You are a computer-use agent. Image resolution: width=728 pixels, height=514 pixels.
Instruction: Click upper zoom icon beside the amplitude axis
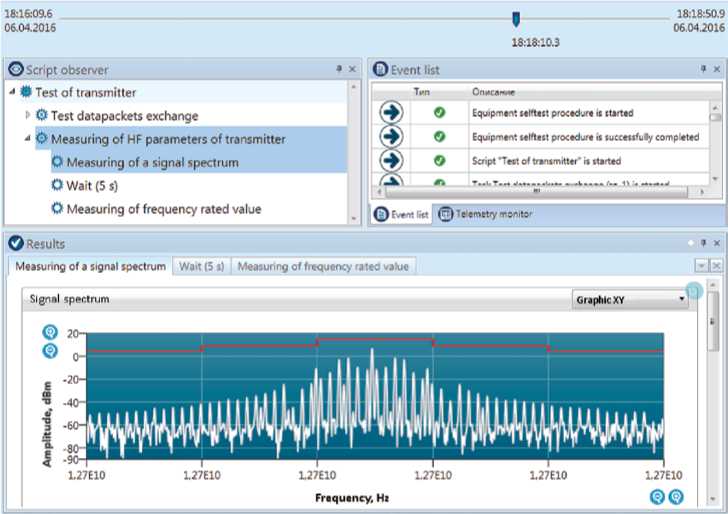(x=49, y=332)
